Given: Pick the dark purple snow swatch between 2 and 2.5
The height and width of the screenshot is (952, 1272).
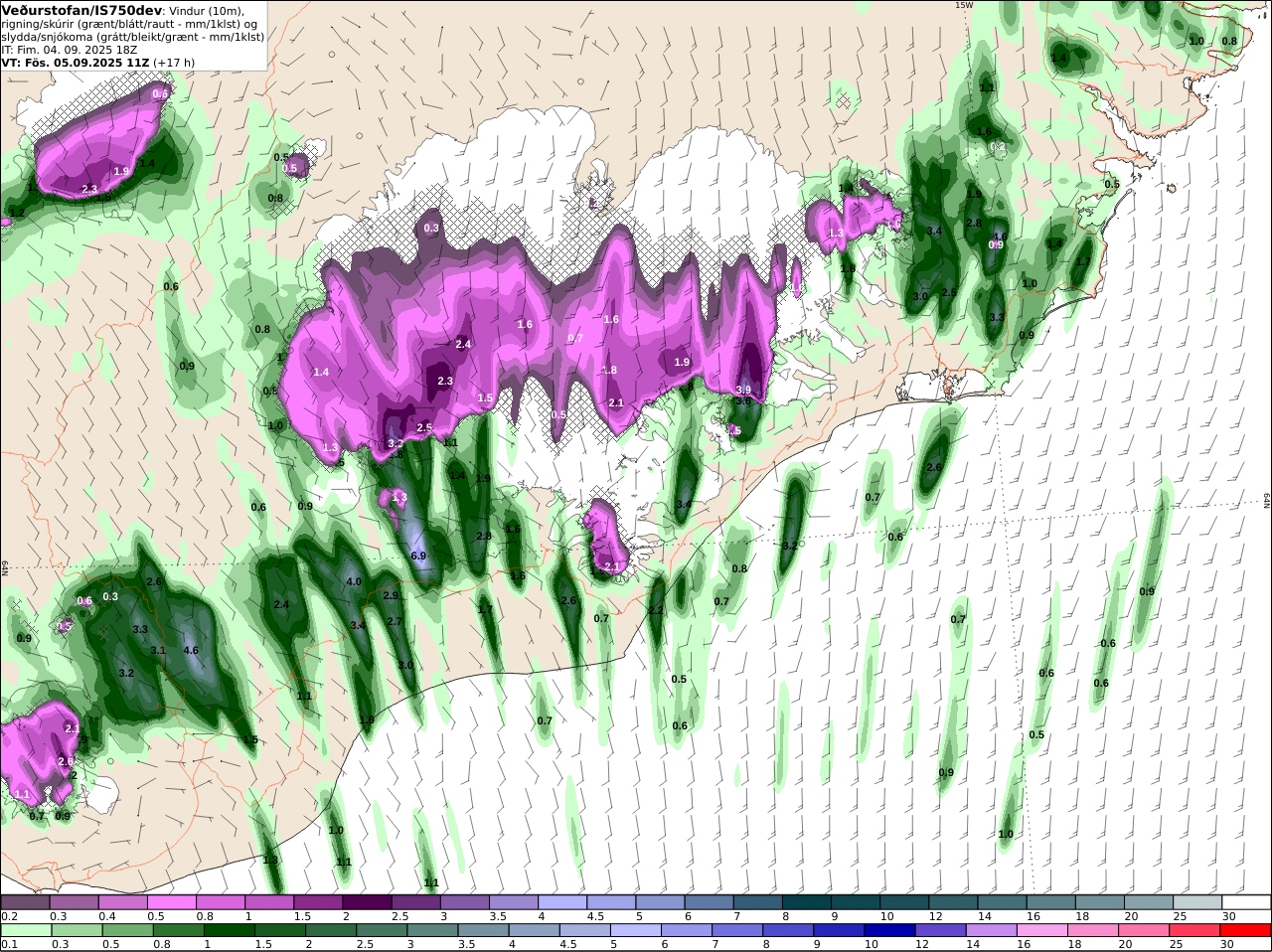Looking at the screenshot, I should coord(367,902).
